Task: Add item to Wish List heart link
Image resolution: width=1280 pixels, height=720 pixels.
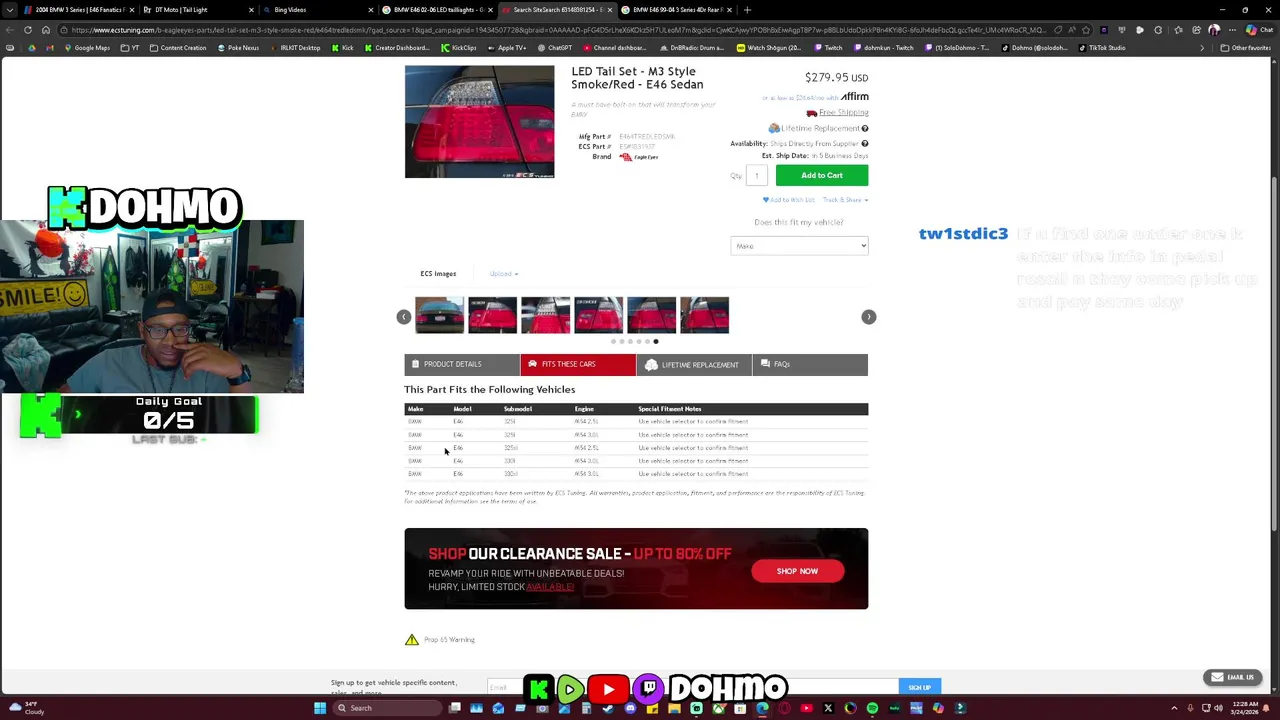Action: pyautogui.click(x=789, y=200)
